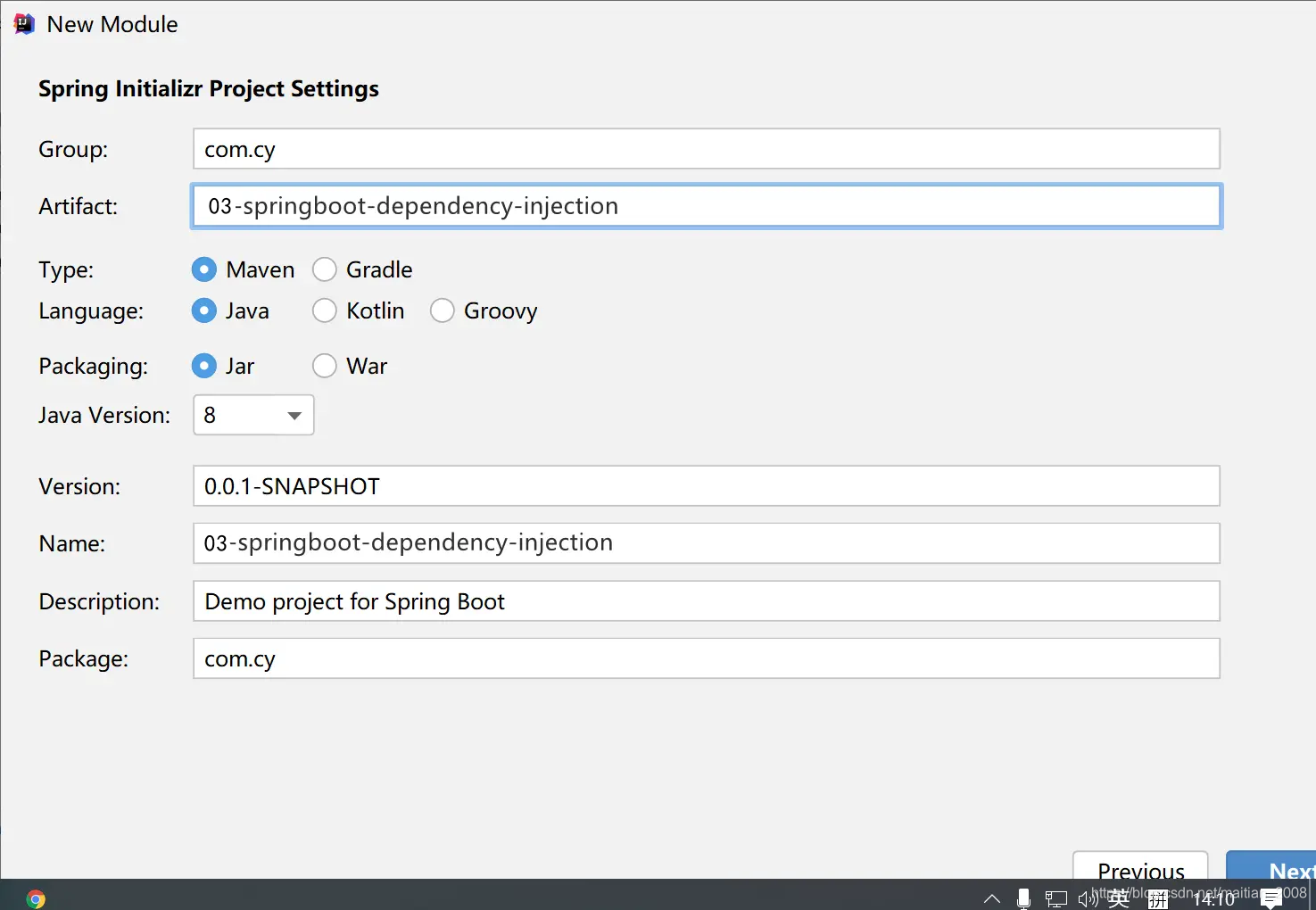Edit the Description field
1316x910 pixels.
pos(707,601)
